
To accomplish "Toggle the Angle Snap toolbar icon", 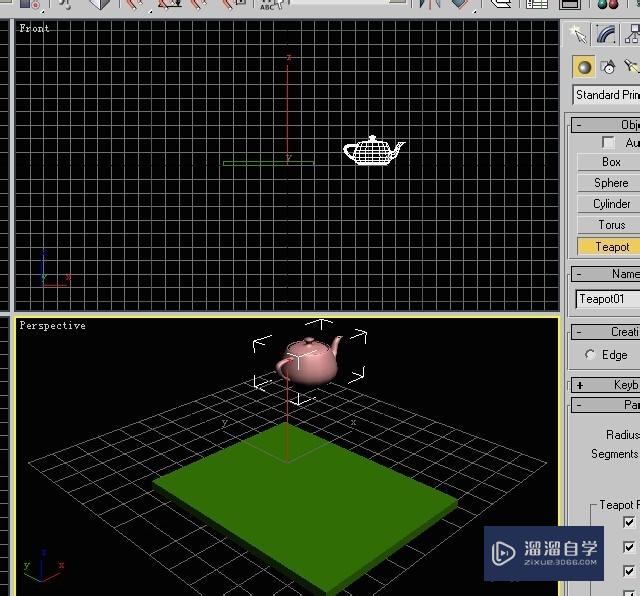I will (169, 4).
